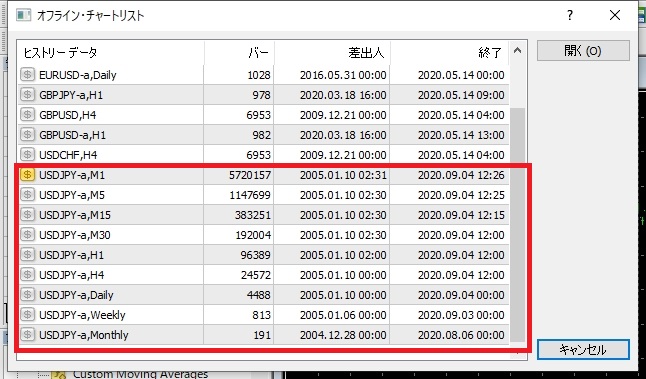Viewport: 646px width, 379px height.
Task: Sort by ヒストリーデータ column header
Action: (x=111, y=53)
